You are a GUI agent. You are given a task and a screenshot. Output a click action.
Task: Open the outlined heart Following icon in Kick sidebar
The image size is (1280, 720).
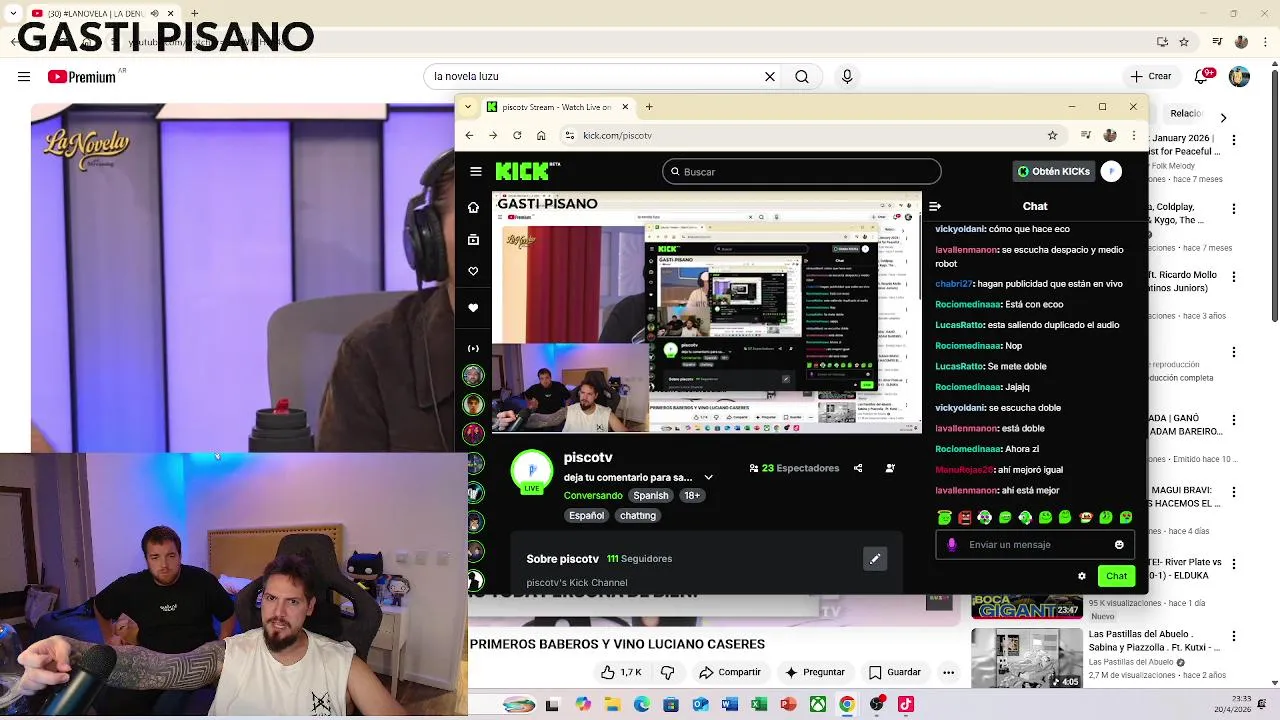[x=474, y=271]
